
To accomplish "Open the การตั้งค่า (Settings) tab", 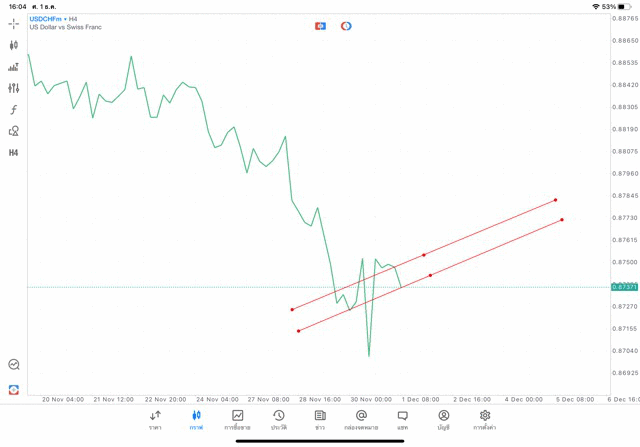I will pyautogui.click(x=485, y=420).
